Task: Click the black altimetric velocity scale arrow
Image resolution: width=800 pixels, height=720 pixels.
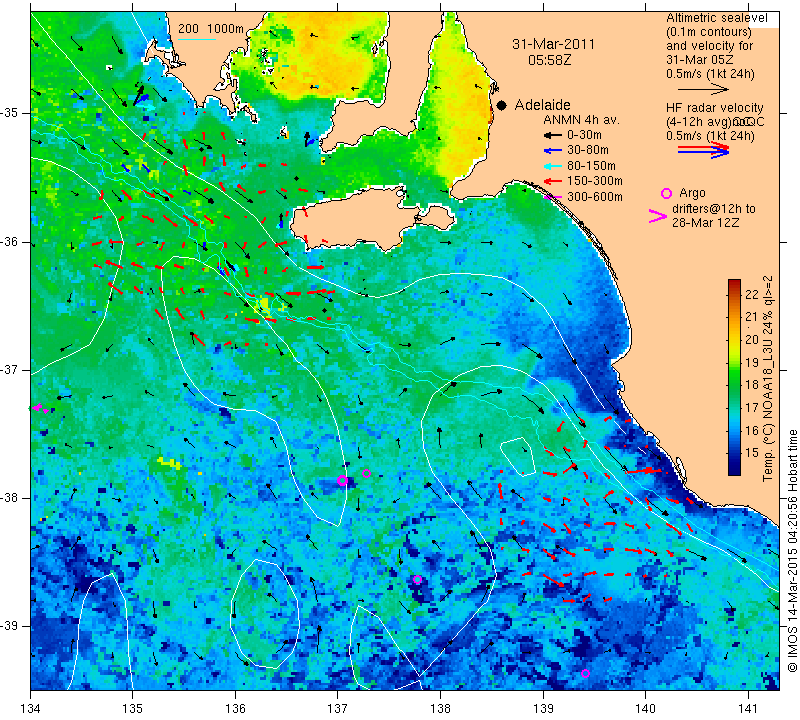Action: (x=703, y=89)
